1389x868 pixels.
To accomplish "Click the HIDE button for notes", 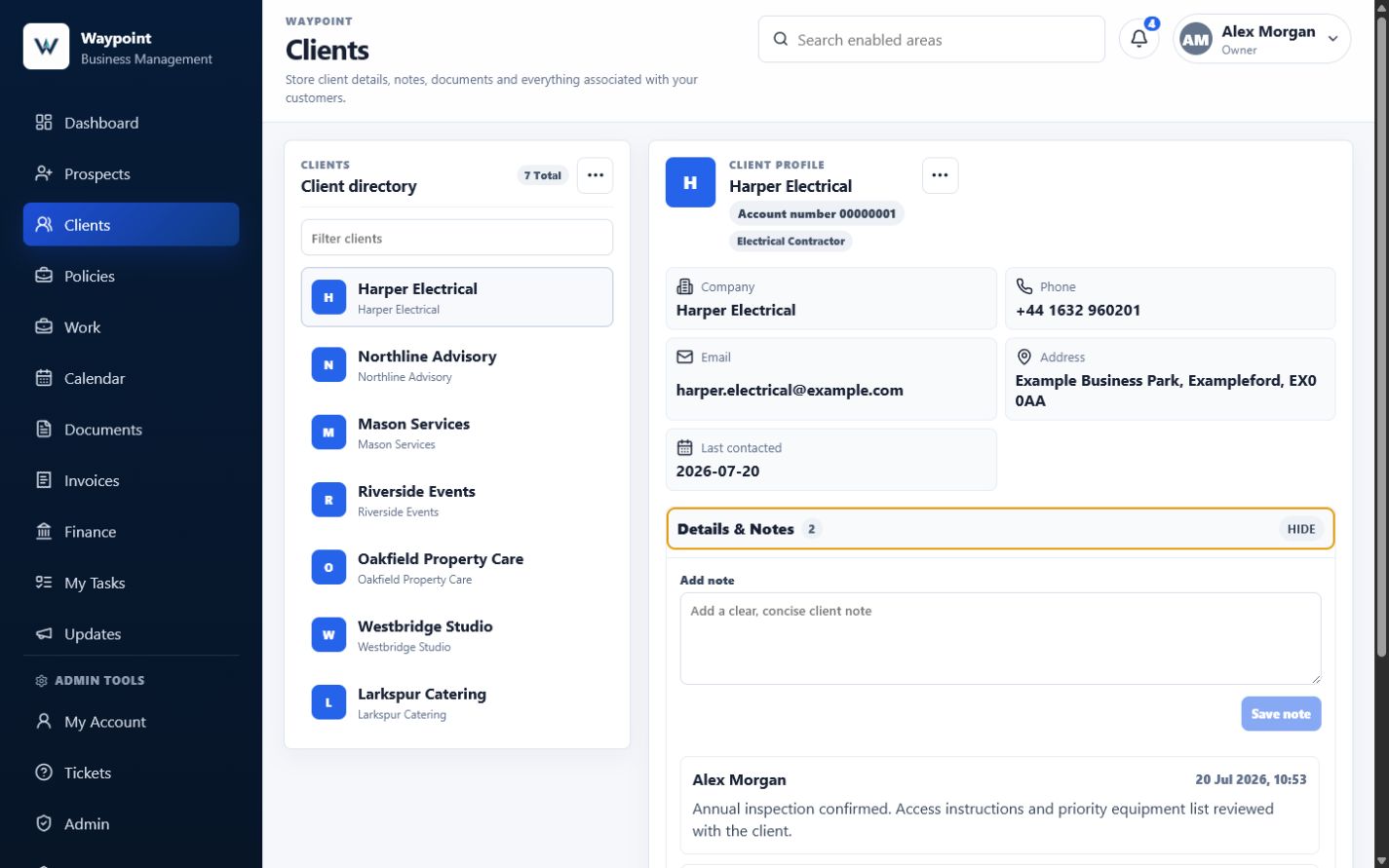I will click(x=1301, y=529).
